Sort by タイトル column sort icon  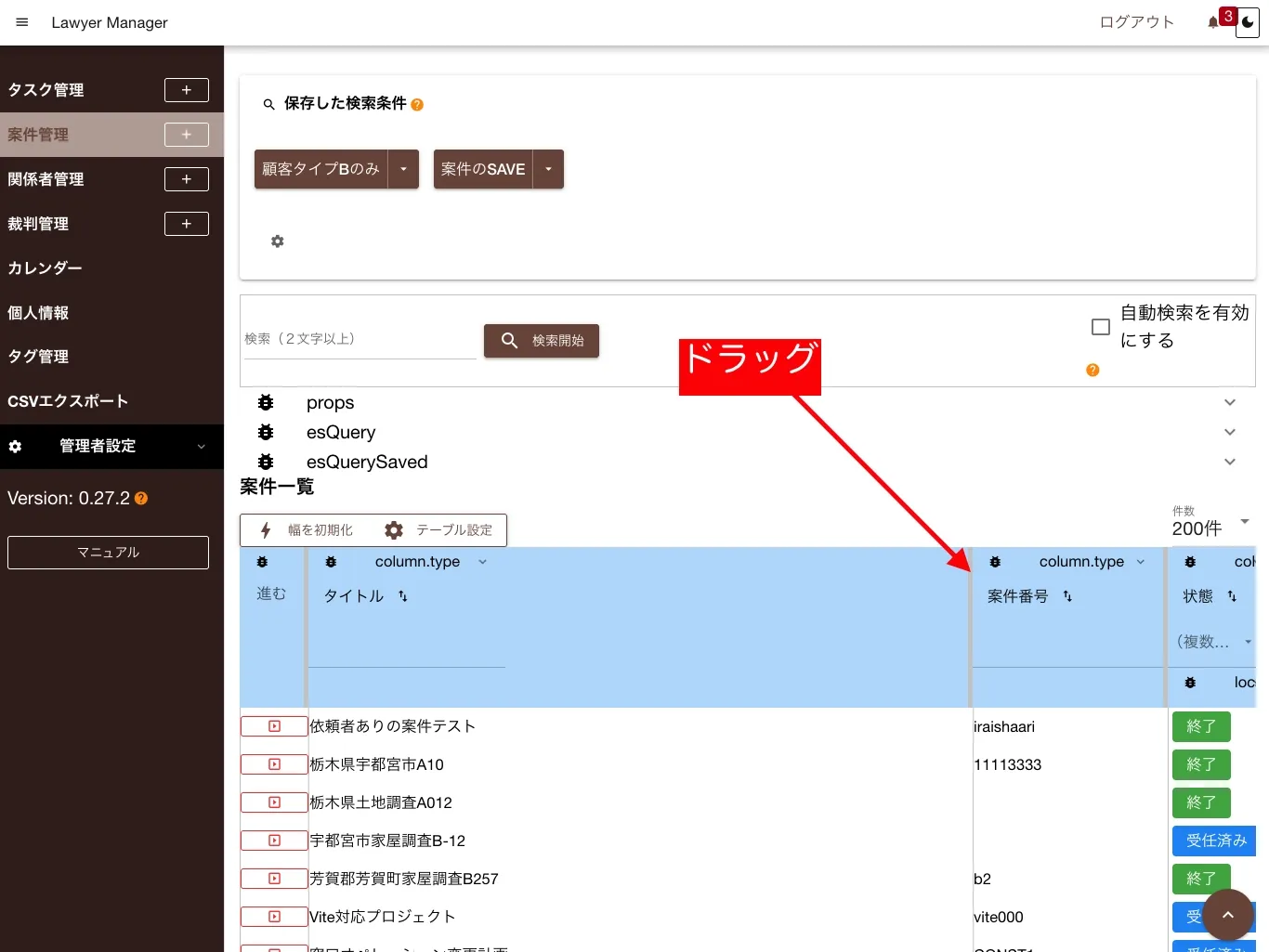403,596
